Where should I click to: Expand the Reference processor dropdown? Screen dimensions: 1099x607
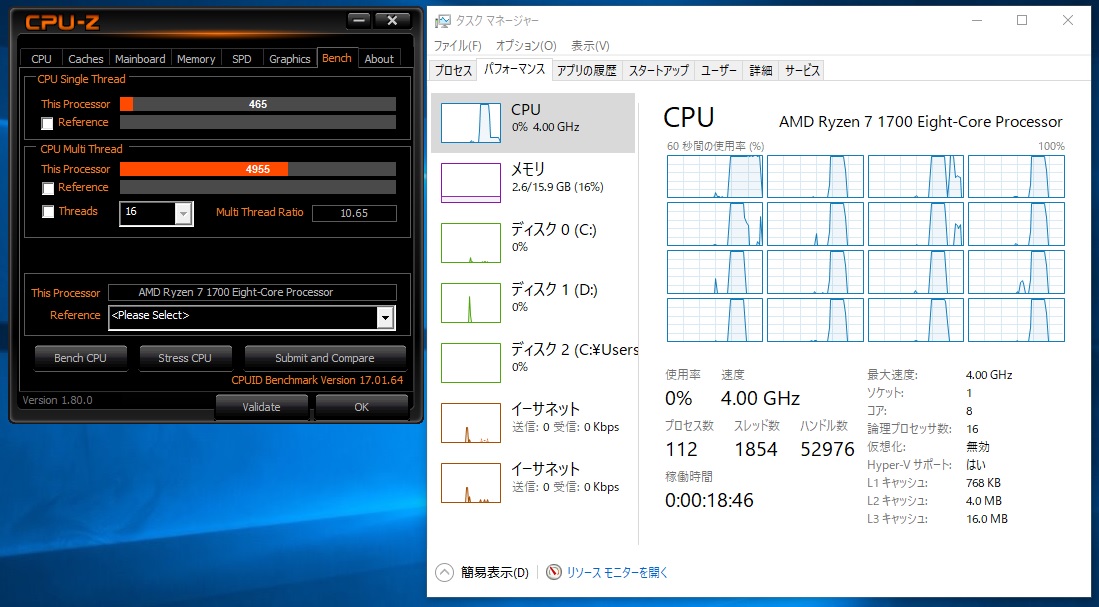pos(385,316)
